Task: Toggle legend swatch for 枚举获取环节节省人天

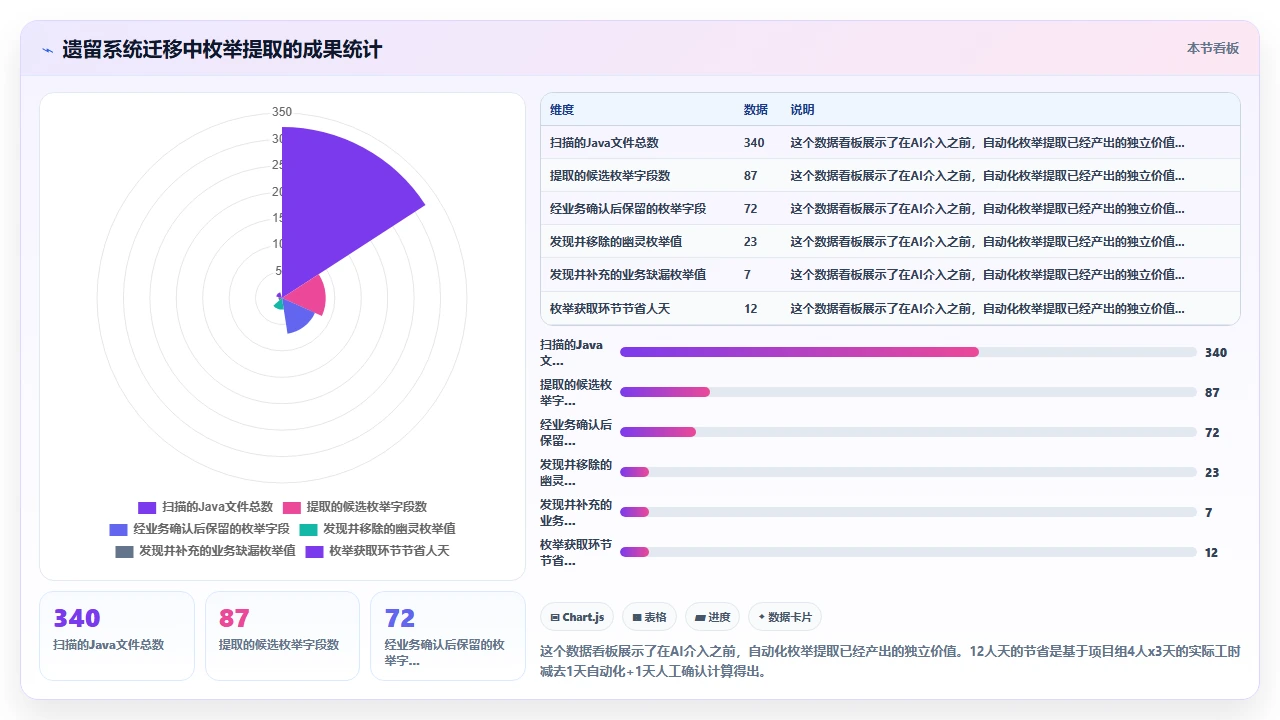Action: [315, 551]
